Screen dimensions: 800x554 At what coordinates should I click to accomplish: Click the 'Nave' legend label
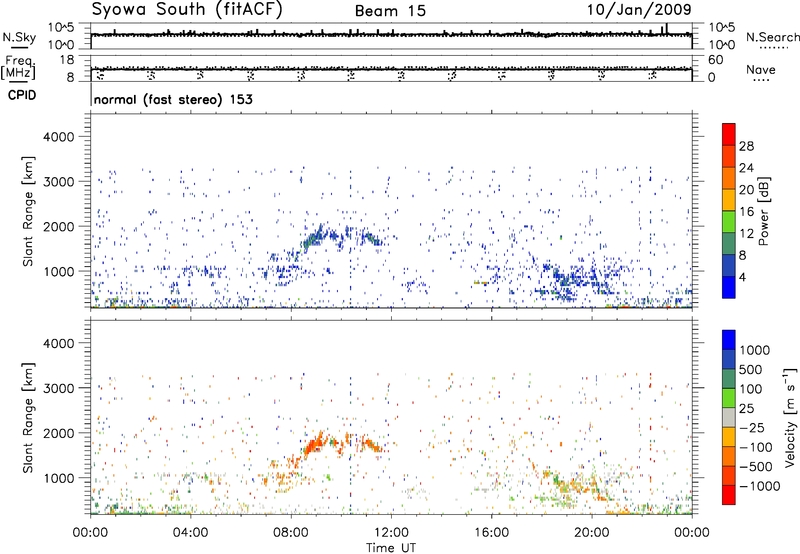pos(761,70)
